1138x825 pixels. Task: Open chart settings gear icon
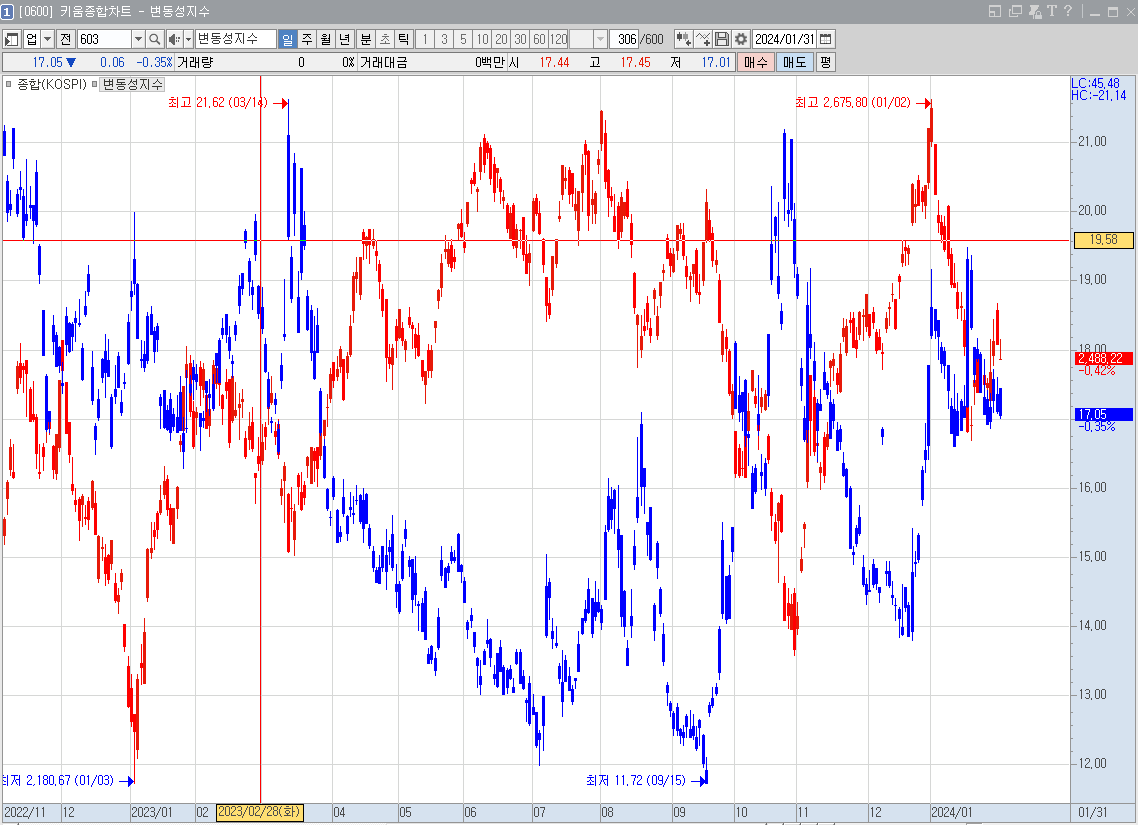tap(741, 39)
